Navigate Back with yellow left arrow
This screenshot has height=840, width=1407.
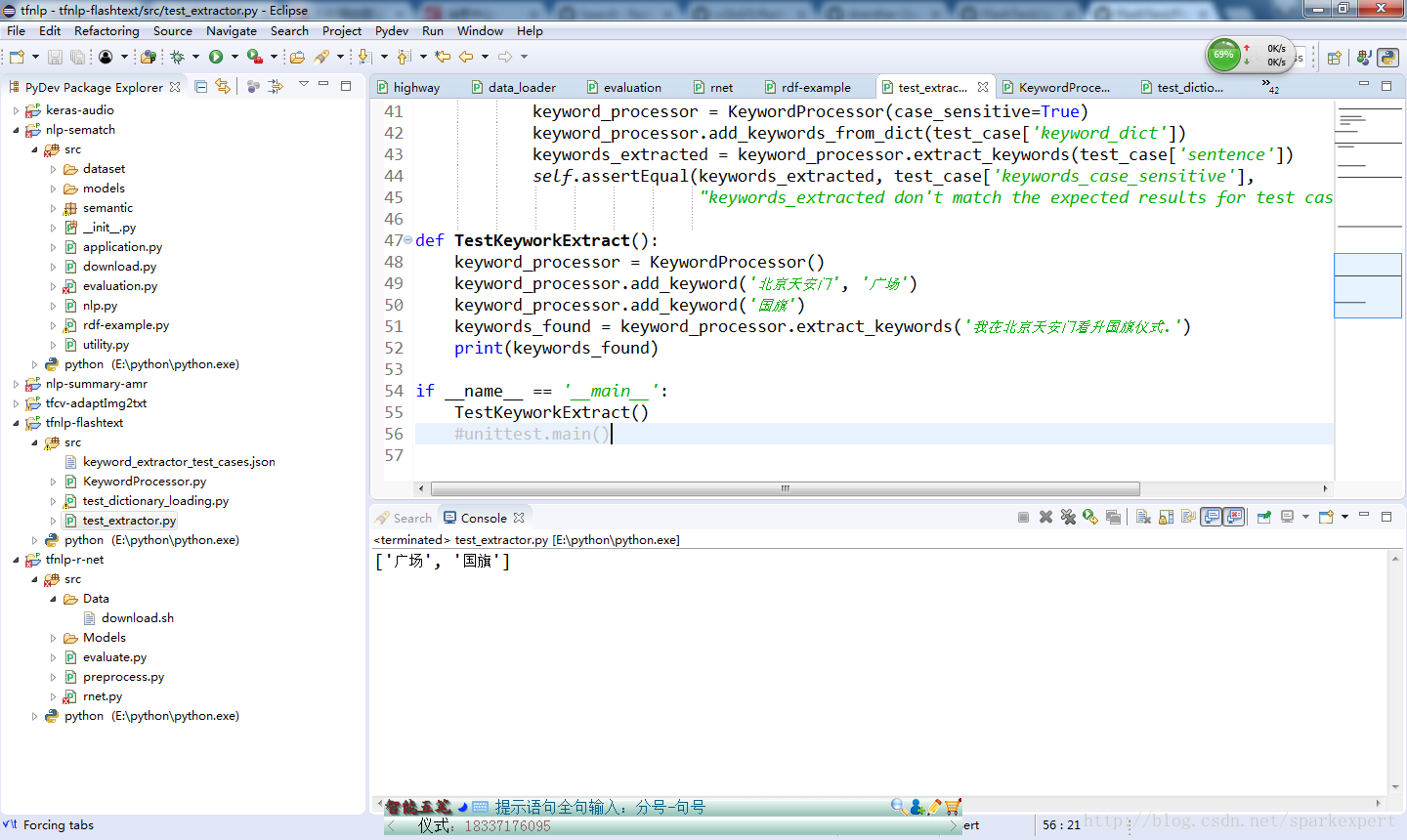coord(465,57)
